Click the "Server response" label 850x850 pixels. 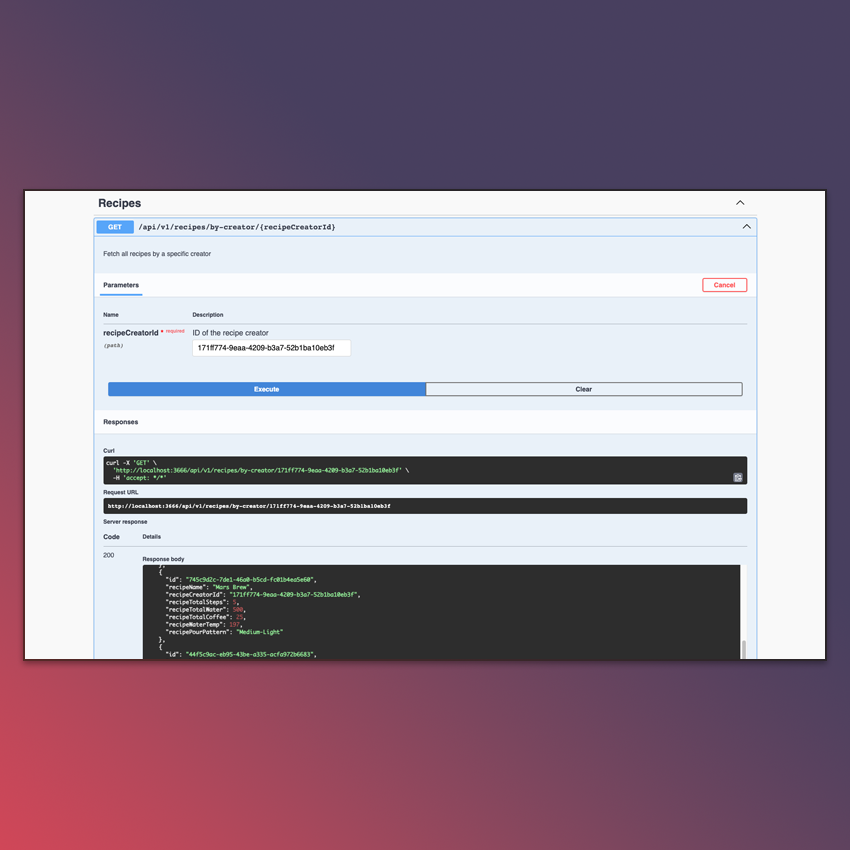pos(125,521)
